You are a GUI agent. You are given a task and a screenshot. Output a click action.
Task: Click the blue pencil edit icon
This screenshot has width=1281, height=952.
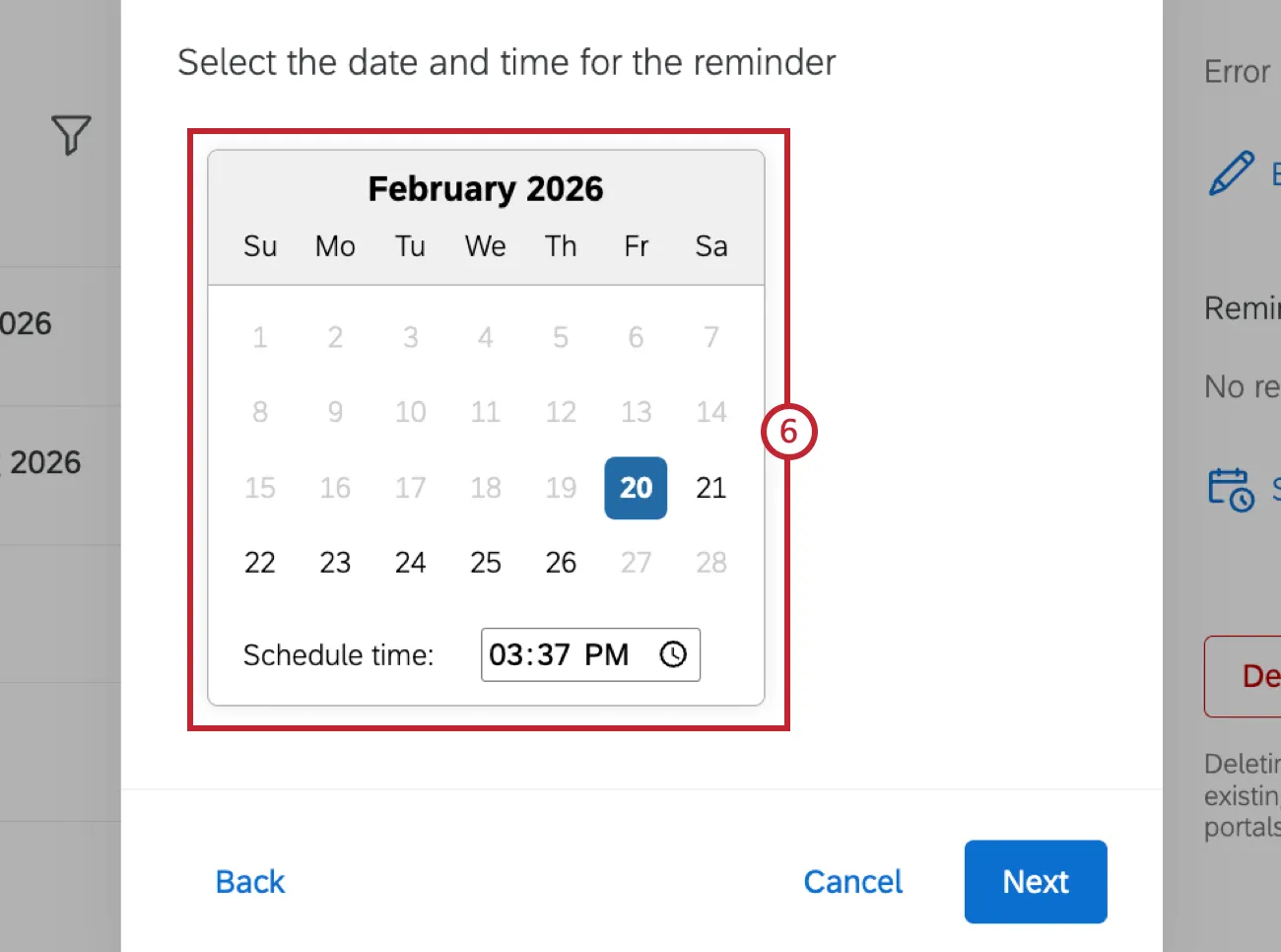coord(1231,174)
